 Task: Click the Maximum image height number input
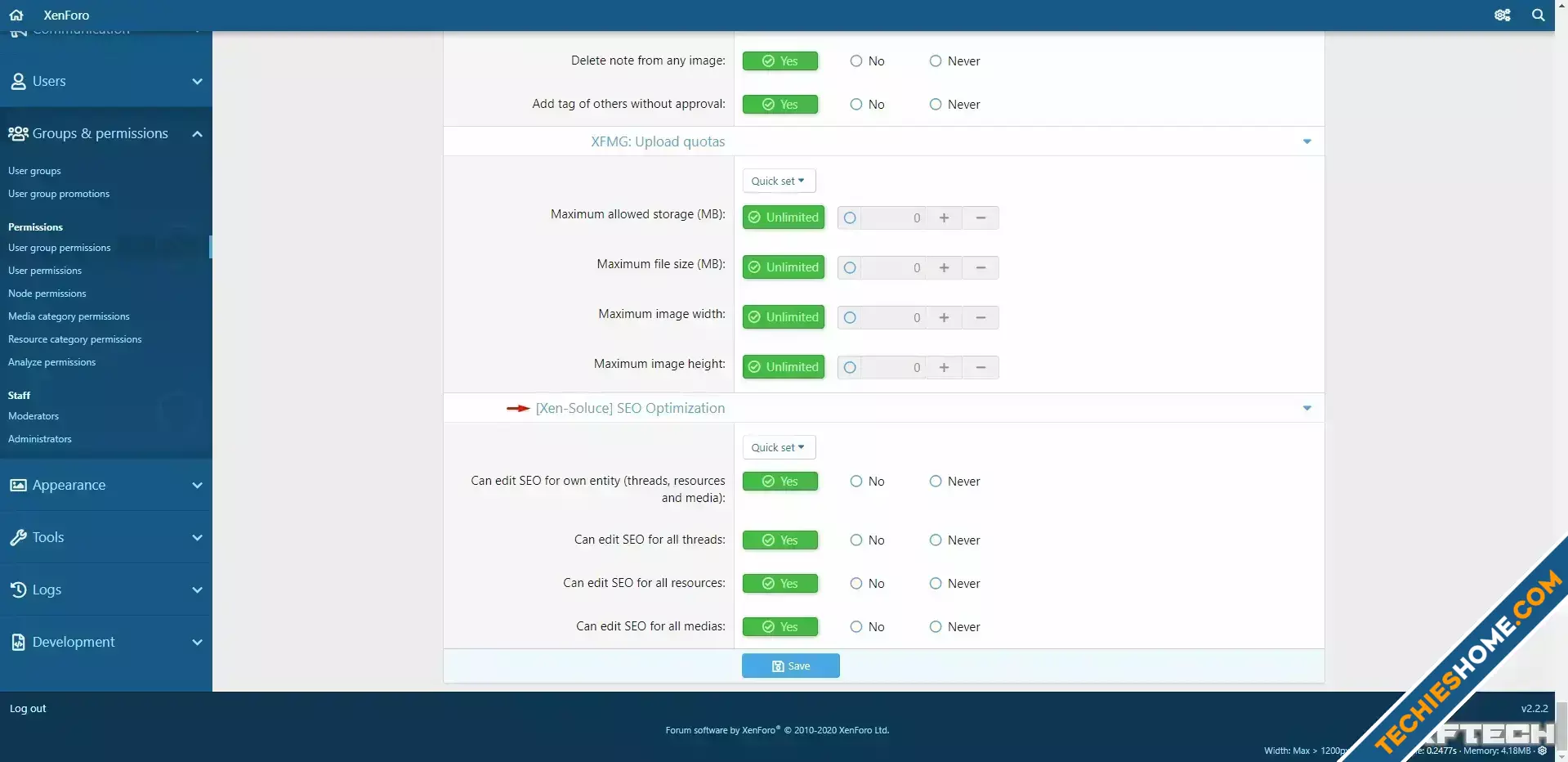pos(894,367)
